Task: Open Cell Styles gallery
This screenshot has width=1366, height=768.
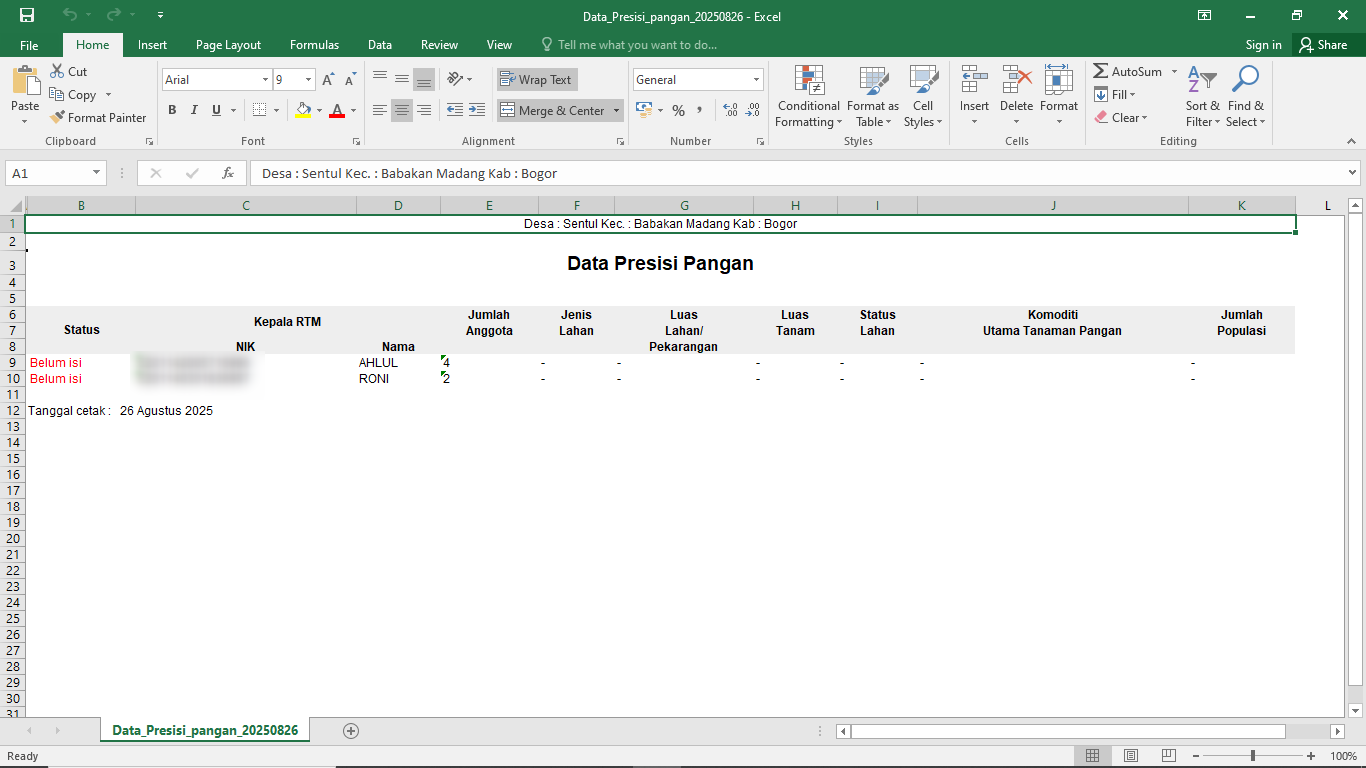Action: point(923,96)
